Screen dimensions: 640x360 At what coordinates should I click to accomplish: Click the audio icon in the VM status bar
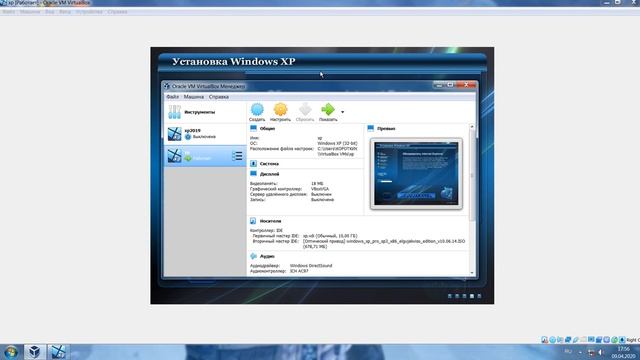pos(560,340)
